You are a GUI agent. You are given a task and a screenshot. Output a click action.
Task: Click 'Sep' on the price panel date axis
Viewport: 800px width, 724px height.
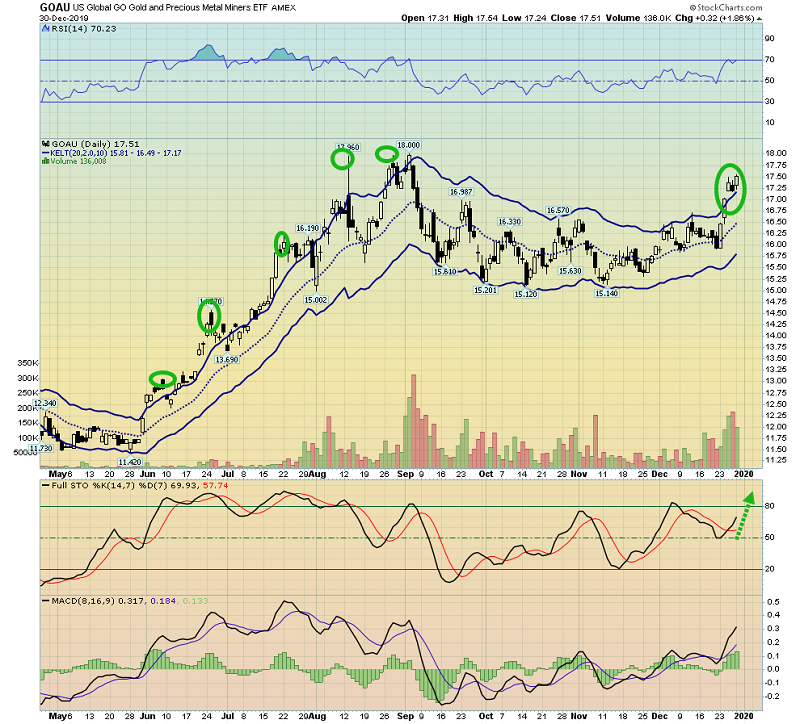coord(405,474)
